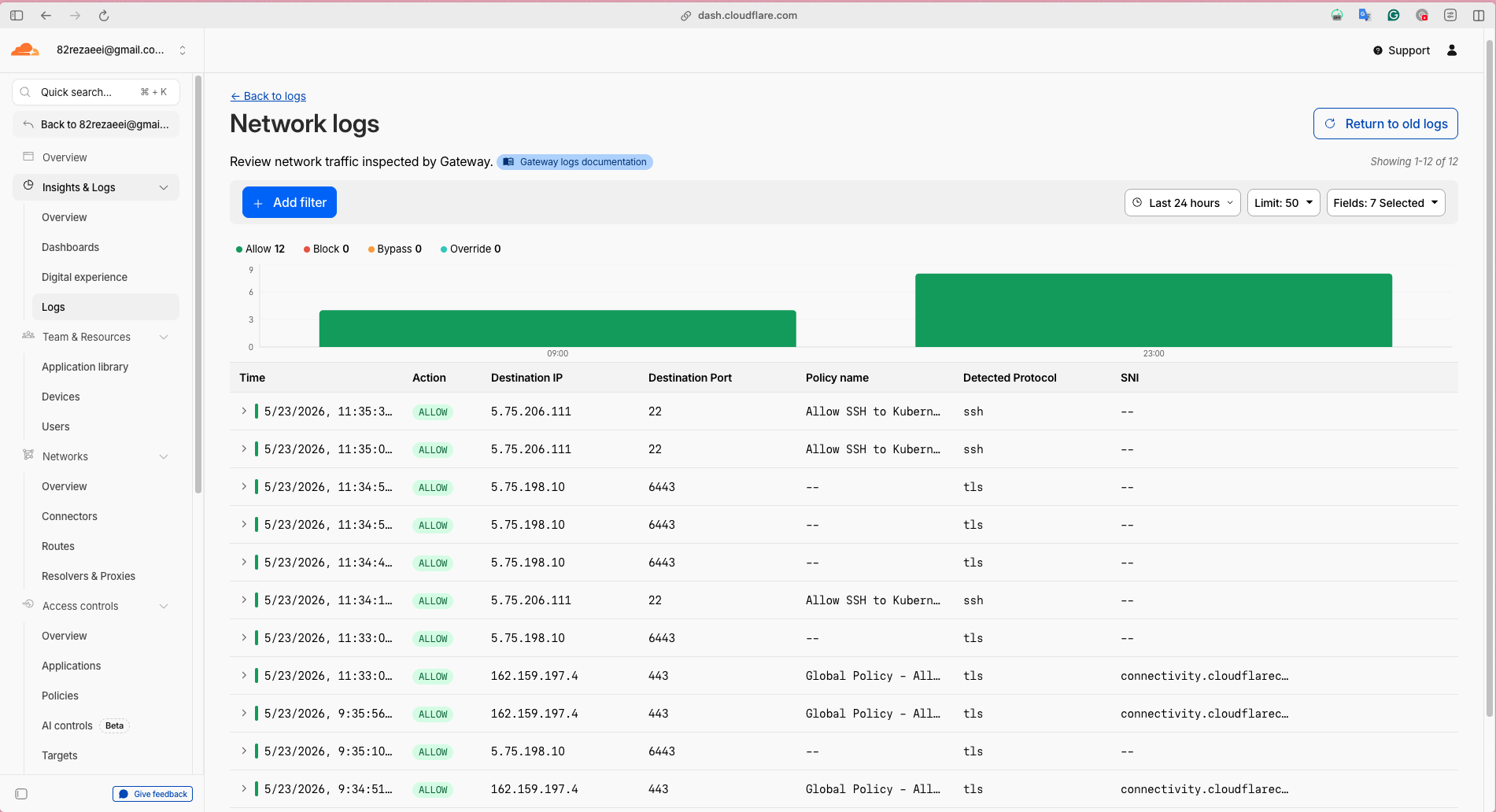This screenshot has width=1496, height=812.
Task: Click the plus icon on Add filter
Action: tap(258, 203)
